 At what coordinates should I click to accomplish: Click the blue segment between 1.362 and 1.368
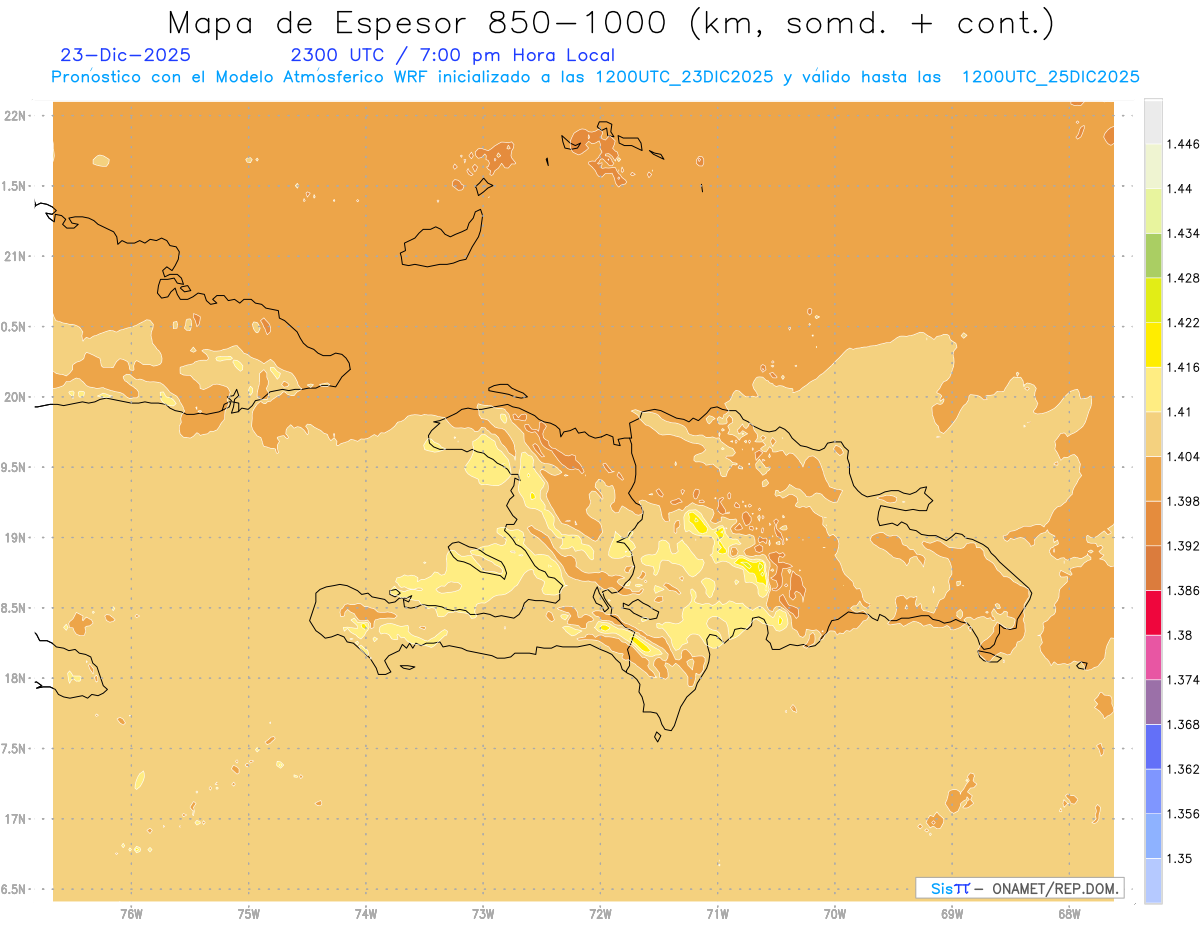pyautogui.click(x=1153, y=746)
